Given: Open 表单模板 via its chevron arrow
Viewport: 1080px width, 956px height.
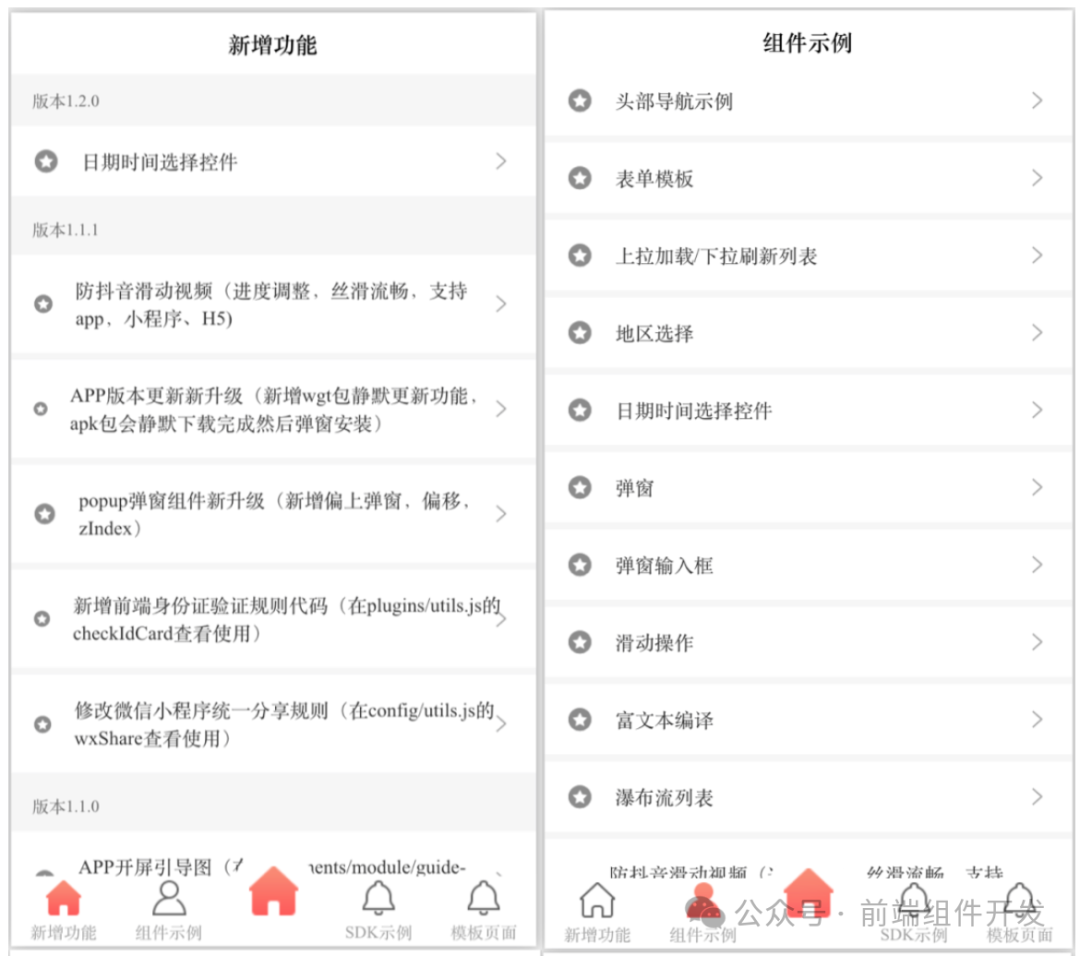Looking at the screenshot, I should pos(1037,178).
